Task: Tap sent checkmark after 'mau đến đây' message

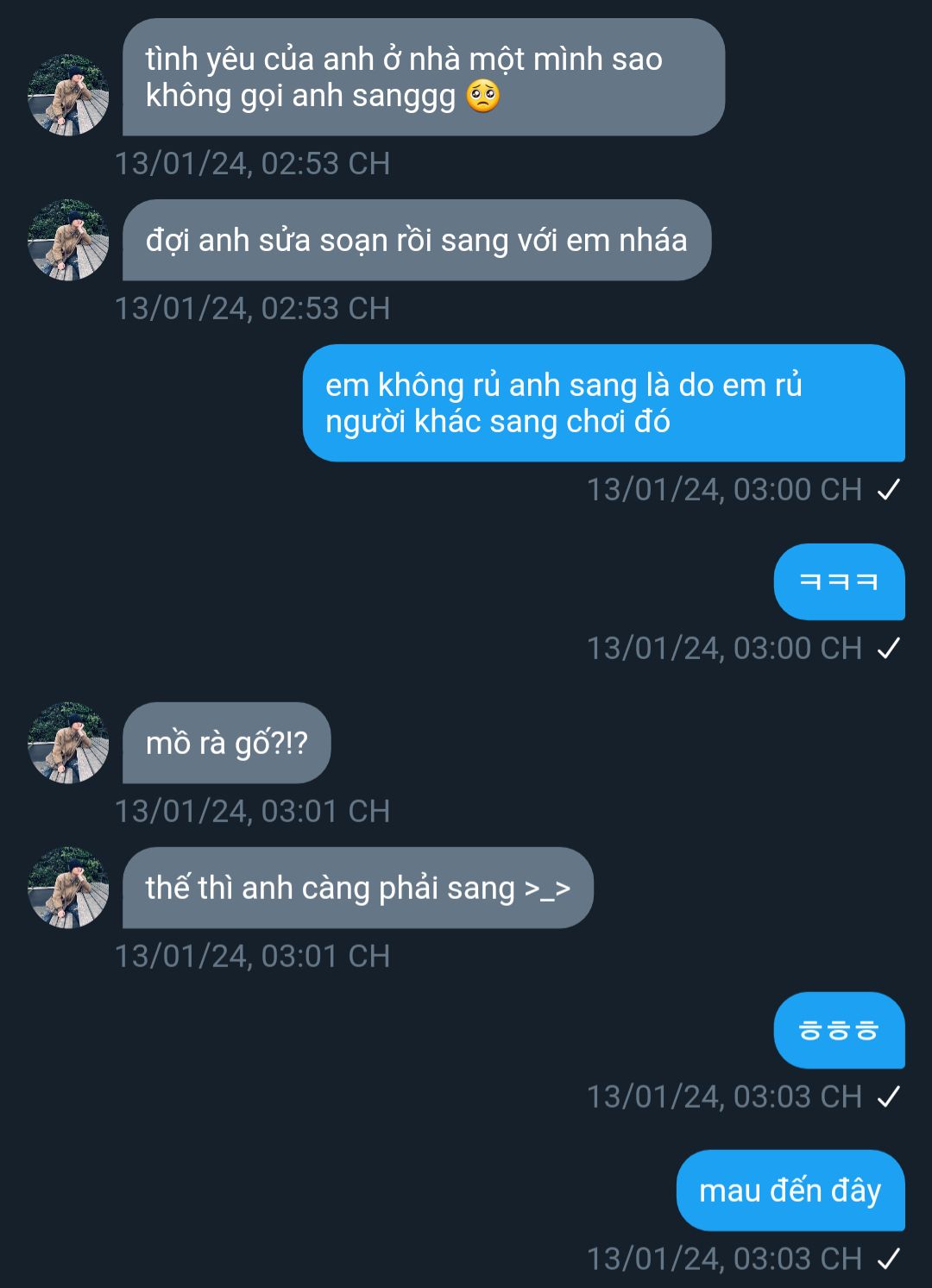Action: click(x=888, y=1260)
